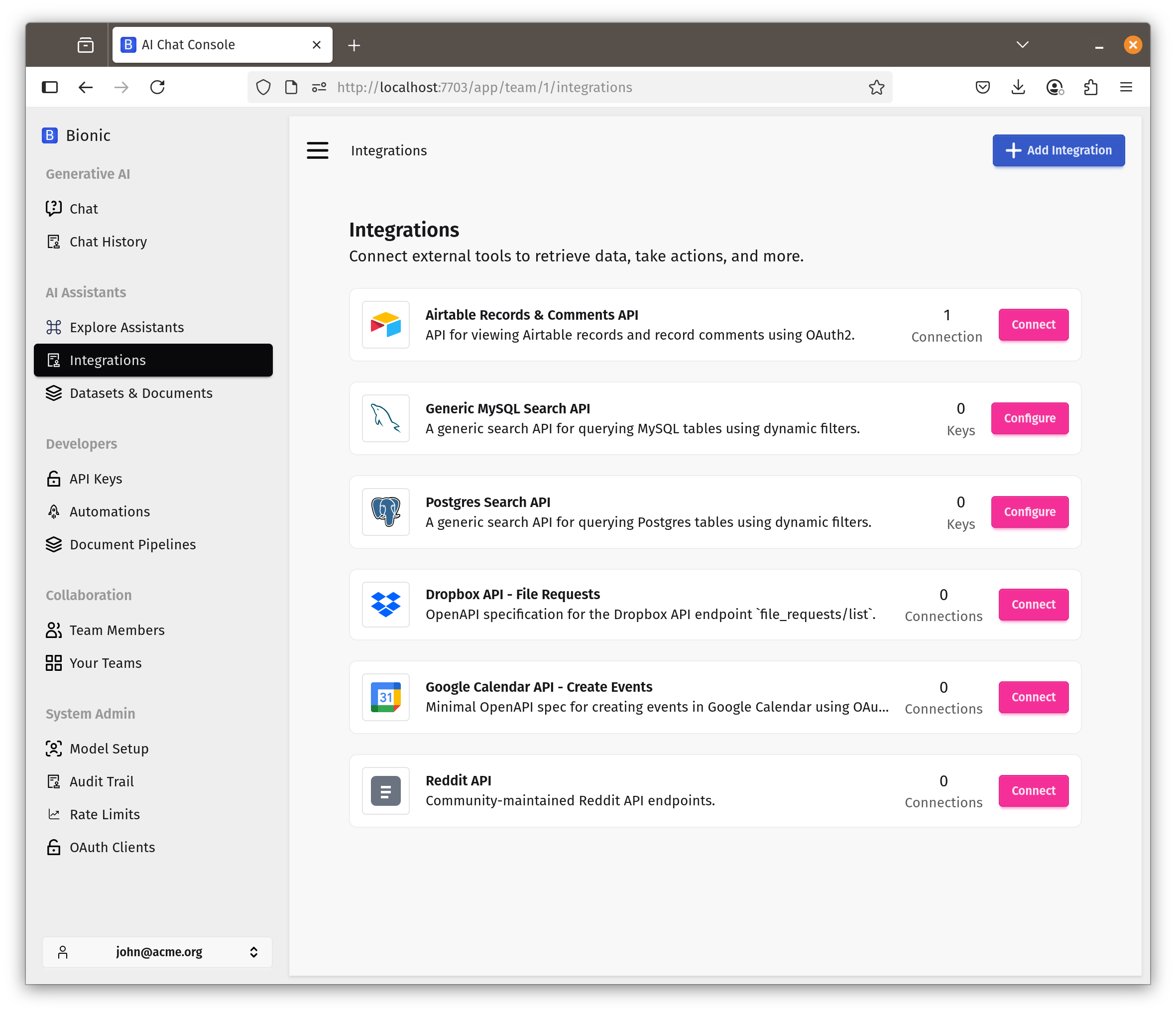Expand the browser tab list chevron

1022,44
